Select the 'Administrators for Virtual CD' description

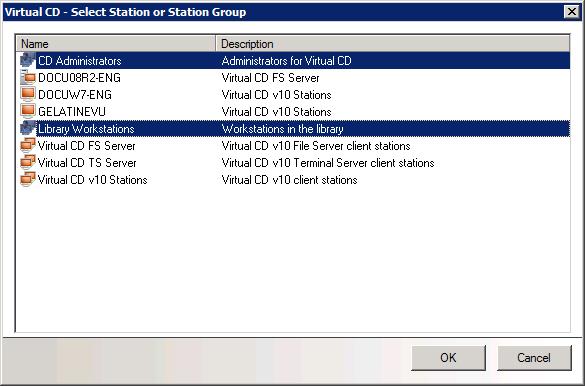pyautogui.click(x=287, y=61)
